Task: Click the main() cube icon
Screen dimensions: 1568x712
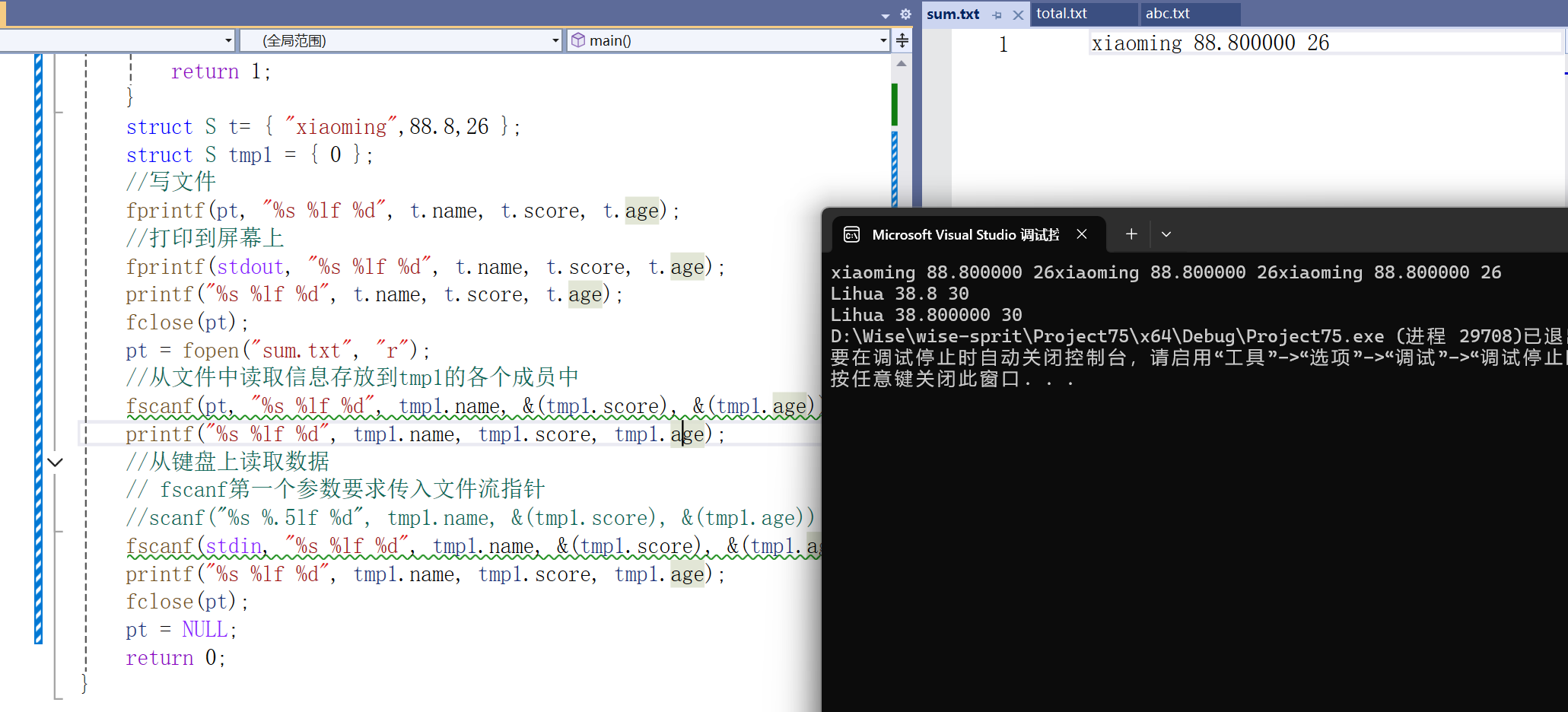Action: pyautogui.click(x=578, y=40)
